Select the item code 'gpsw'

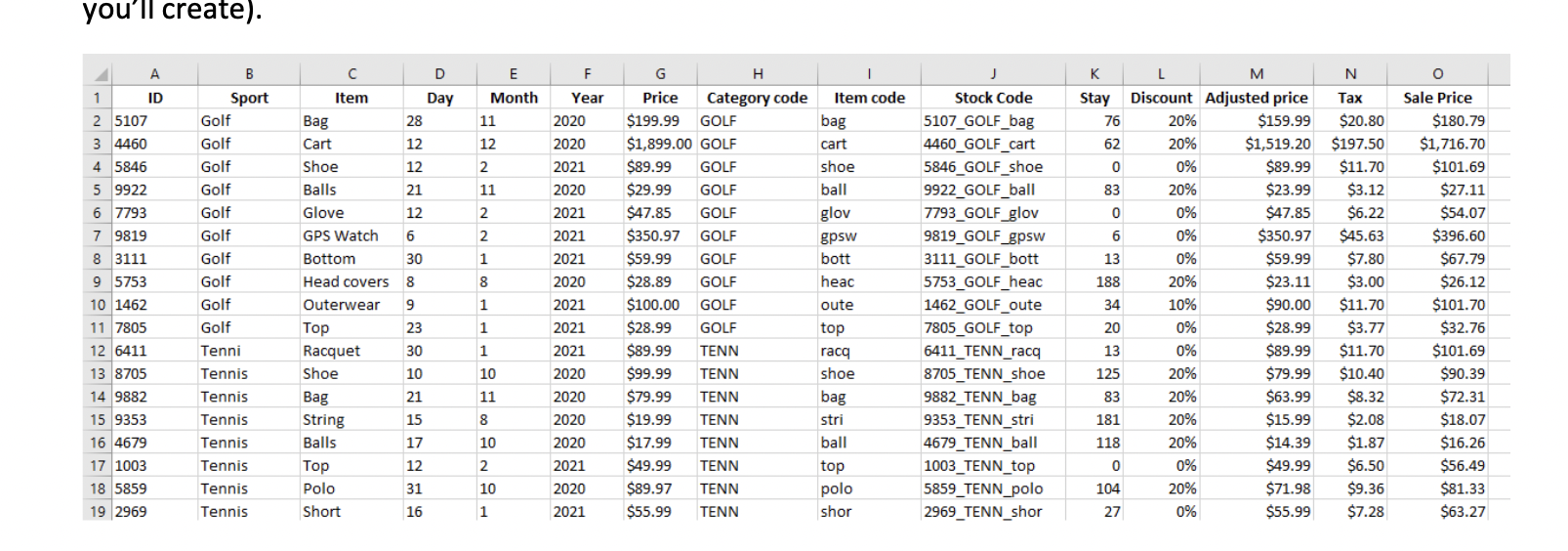(x=869, y=235)
